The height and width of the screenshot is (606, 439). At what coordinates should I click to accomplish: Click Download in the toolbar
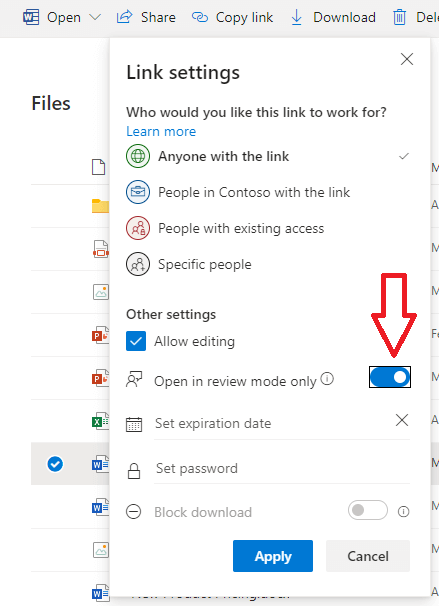point(333,17)
